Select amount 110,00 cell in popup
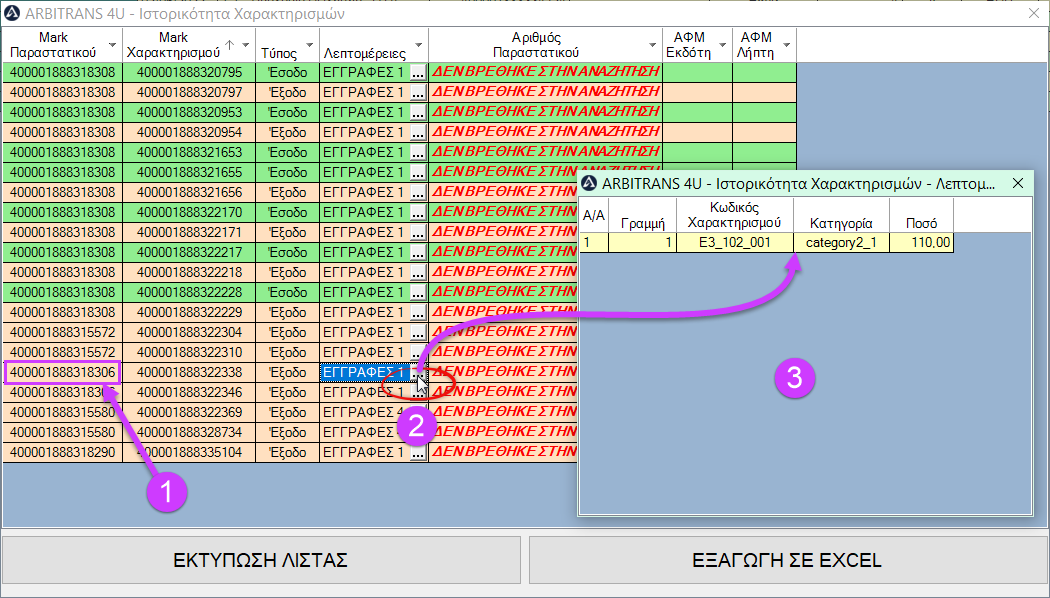Screen dimensions: 1050x598 coord(921,242)
